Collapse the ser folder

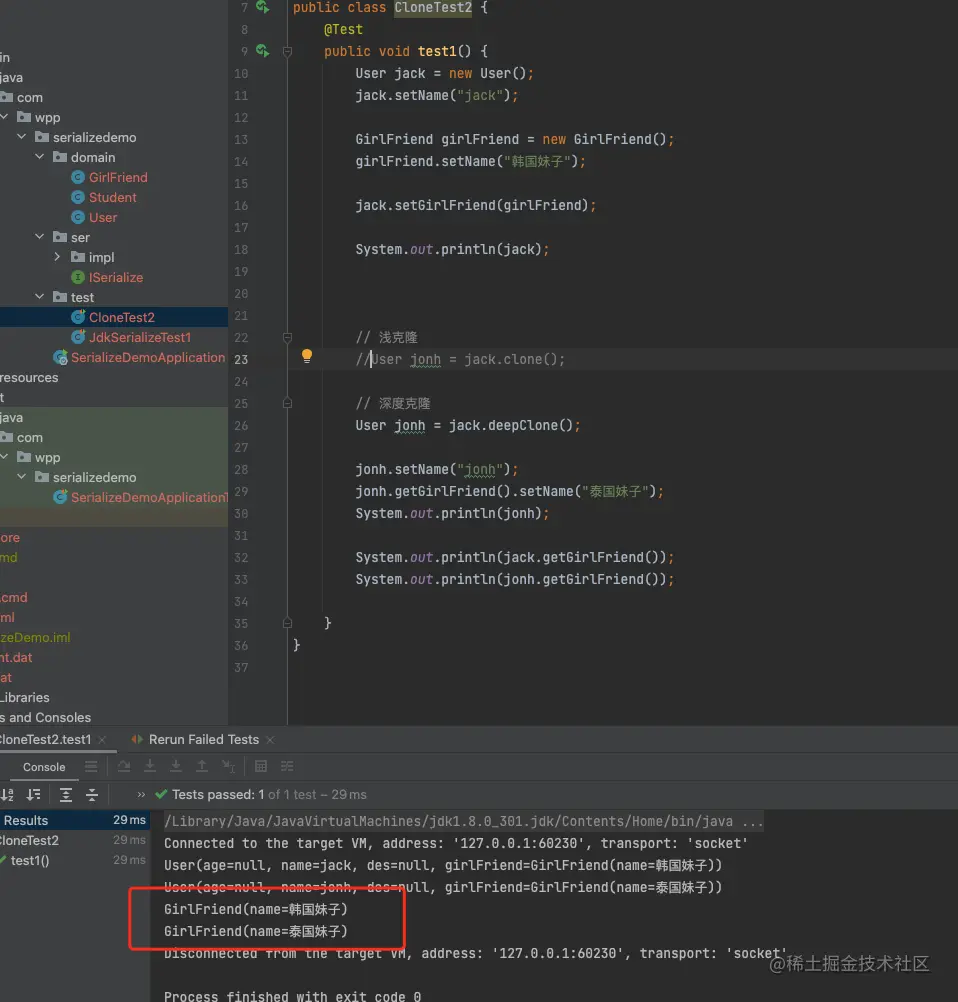(x=40, y=236)
